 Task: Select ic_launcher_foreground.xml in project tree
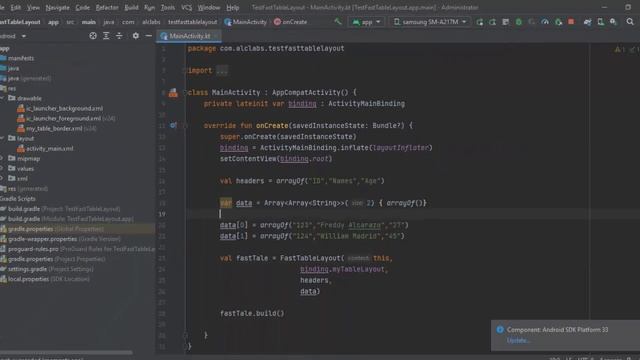point(66,118)
